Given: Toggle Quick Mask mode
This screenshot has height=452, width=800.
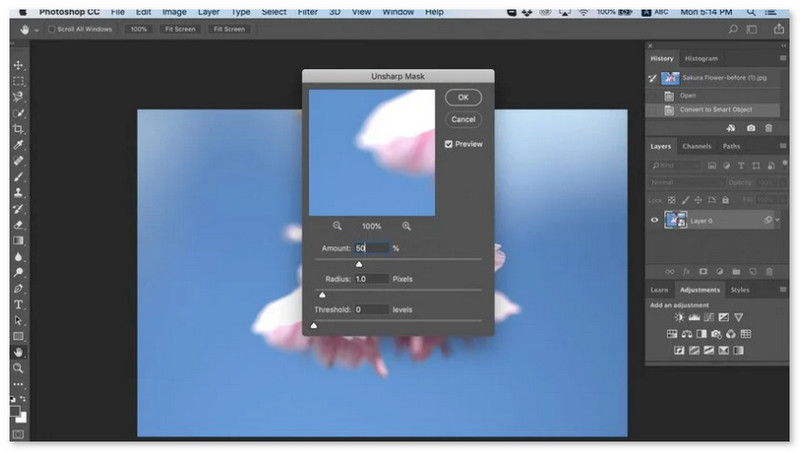Looking at the screenshot, I should (x=18, y=434).
